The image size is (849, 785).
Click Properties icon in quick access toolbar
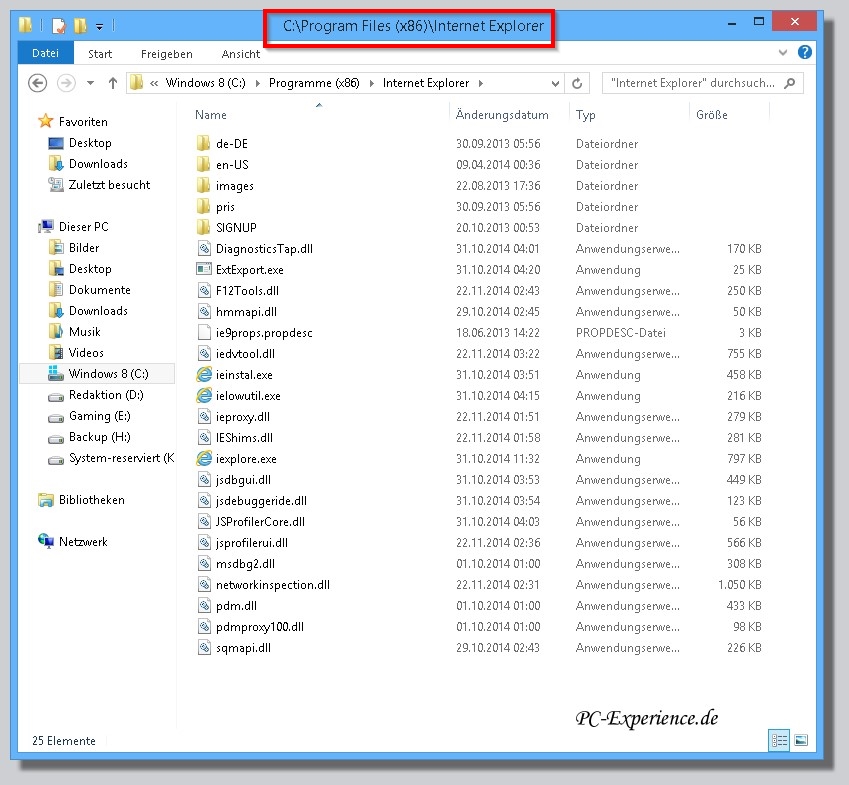tap(58, 25)
